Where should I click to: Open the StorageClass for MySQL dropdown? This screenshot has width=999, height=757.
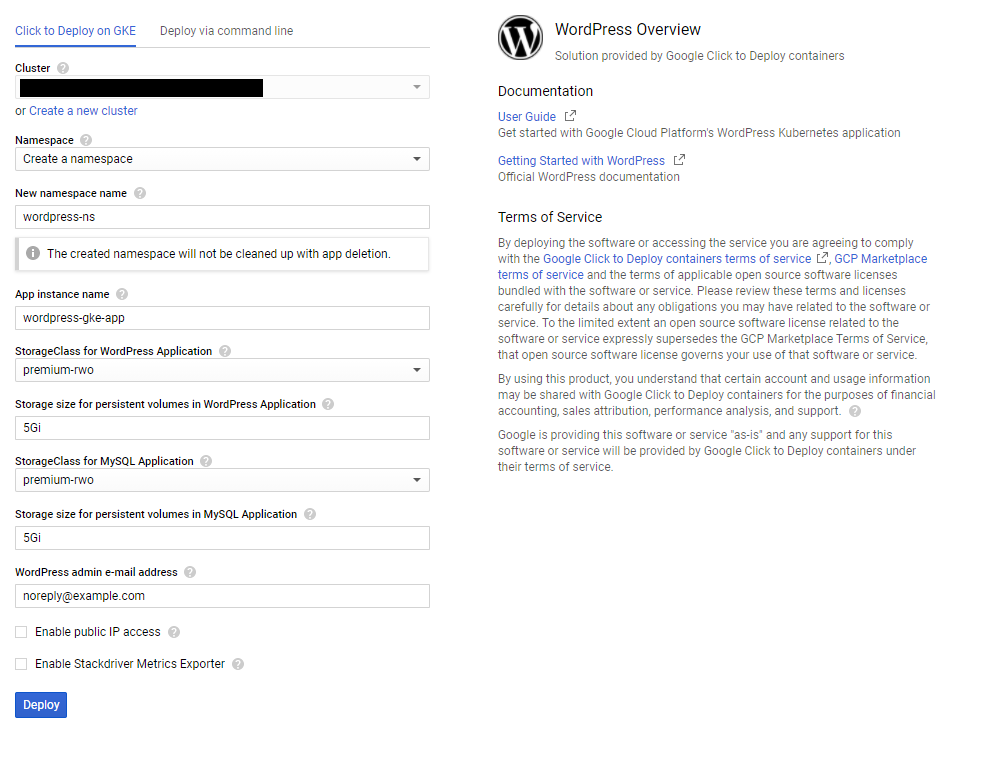tap(415, 480)
